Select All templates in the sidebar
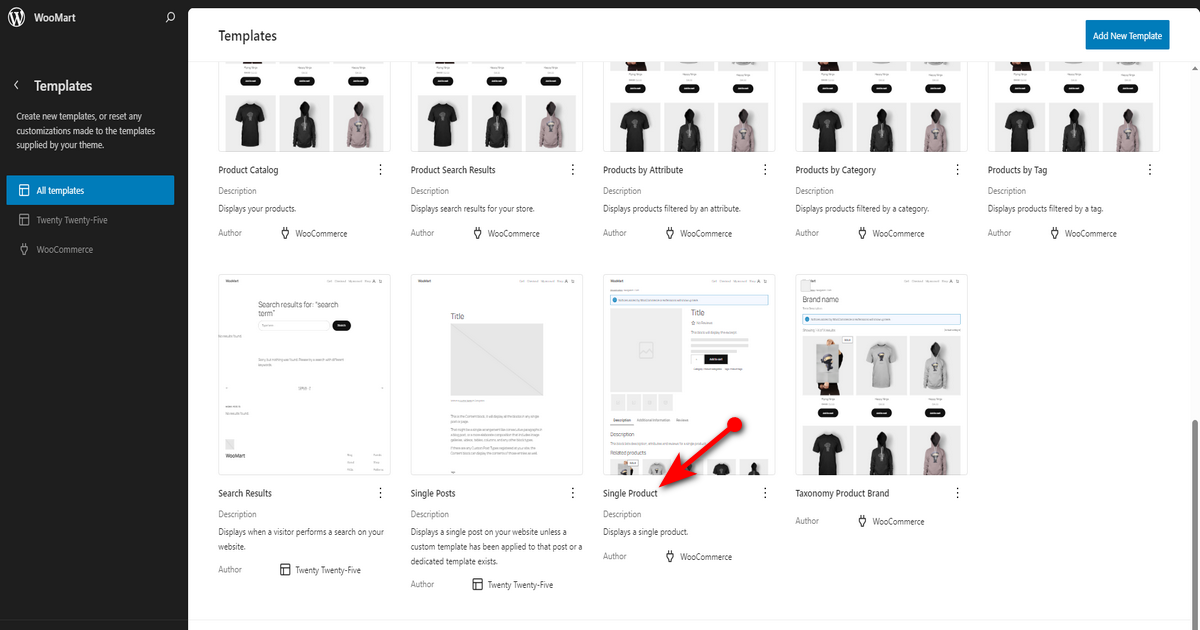 [x=90, y=190]
